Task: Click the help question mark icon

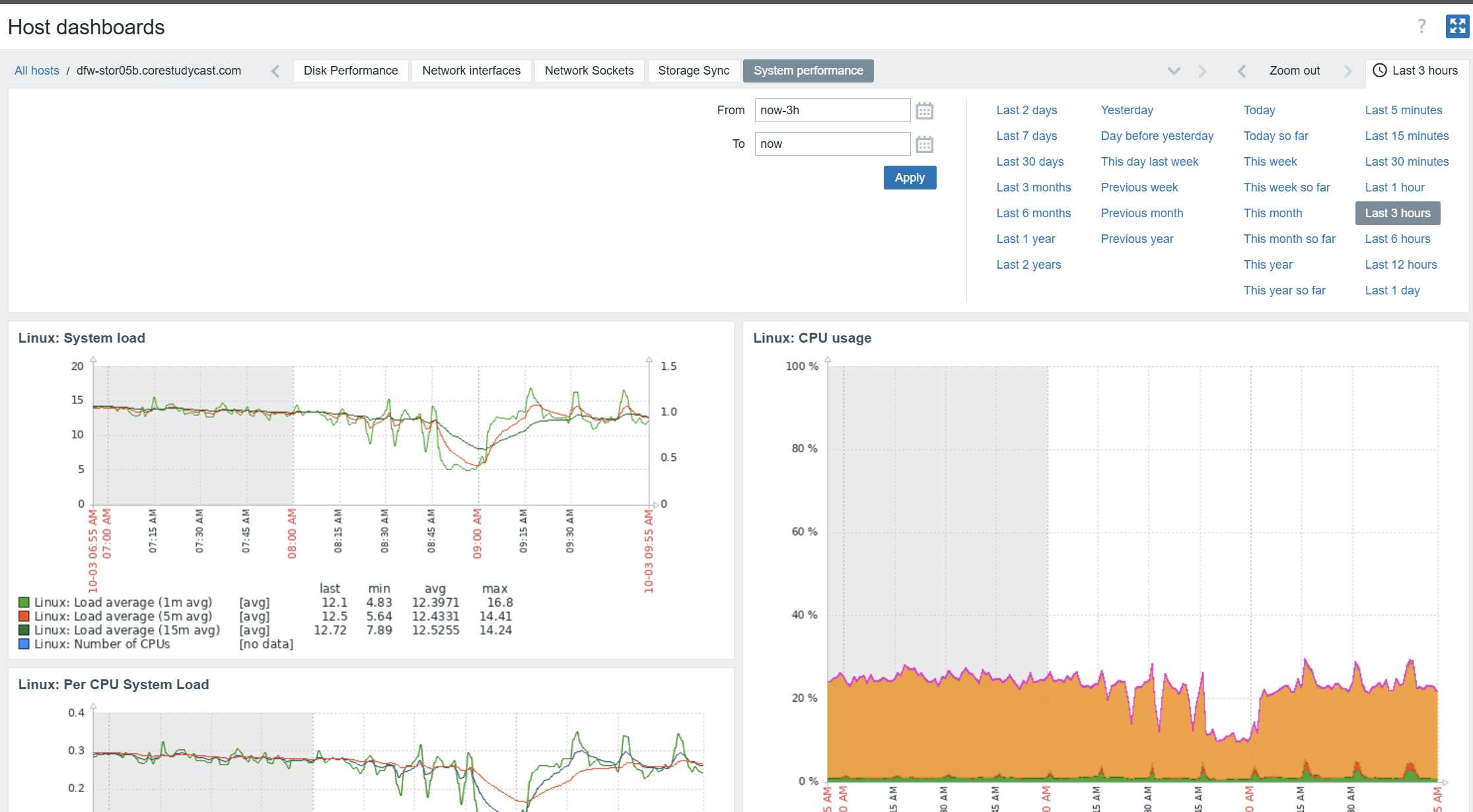Action: [1421, 26]
